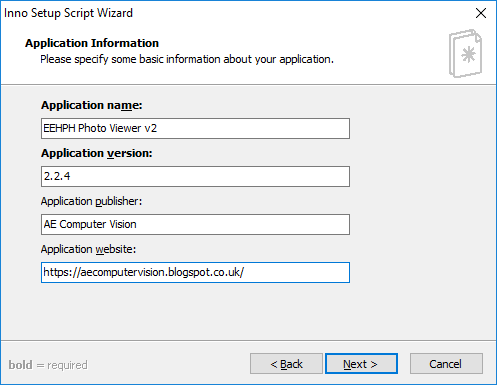The image size is (497, 385).
Task: Return to the previous step with Back
Action: click(286, 364)
